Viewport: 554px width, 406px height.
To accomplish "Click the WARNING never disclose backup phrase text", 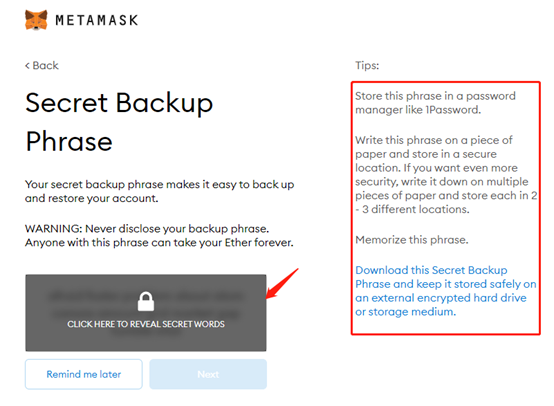I will coord(159,236).
